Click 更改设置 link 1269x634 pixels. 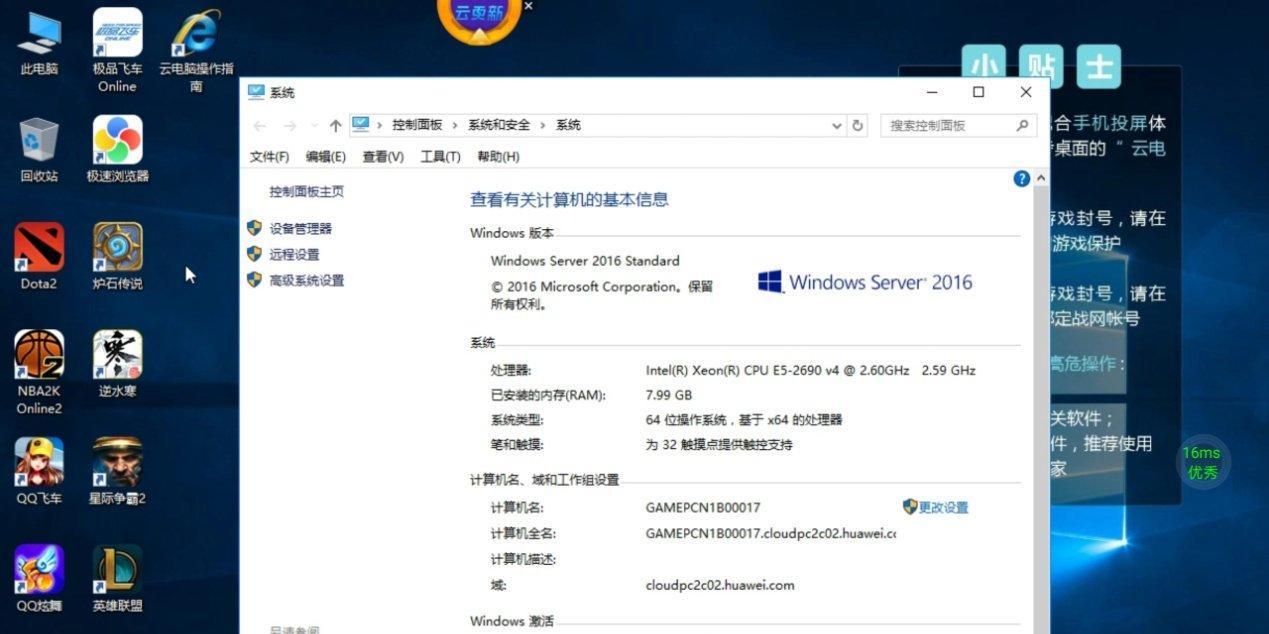[943, 507]
